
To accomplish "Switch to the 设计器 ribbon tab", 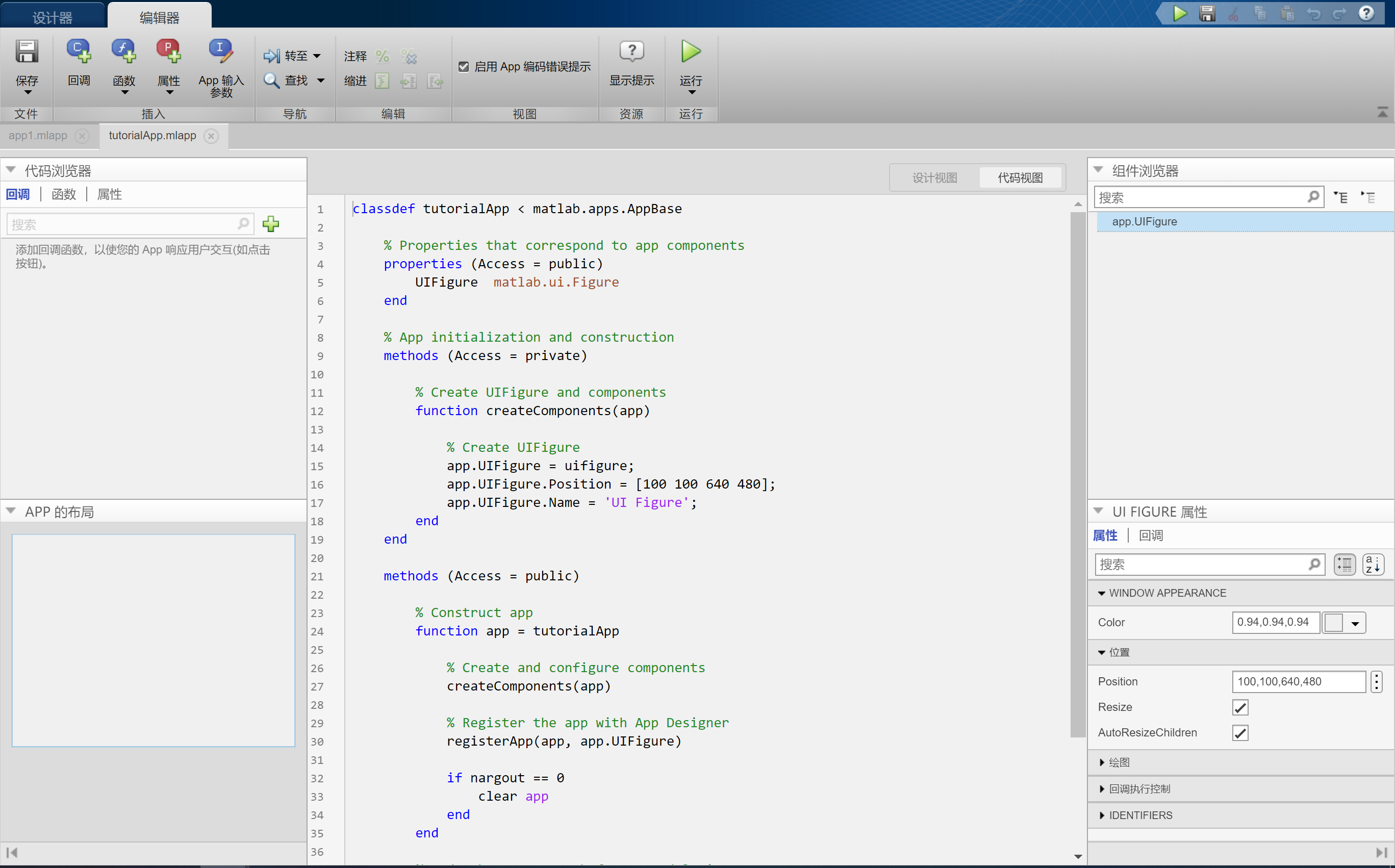I will pyautogui.click(x=53, y=16).
